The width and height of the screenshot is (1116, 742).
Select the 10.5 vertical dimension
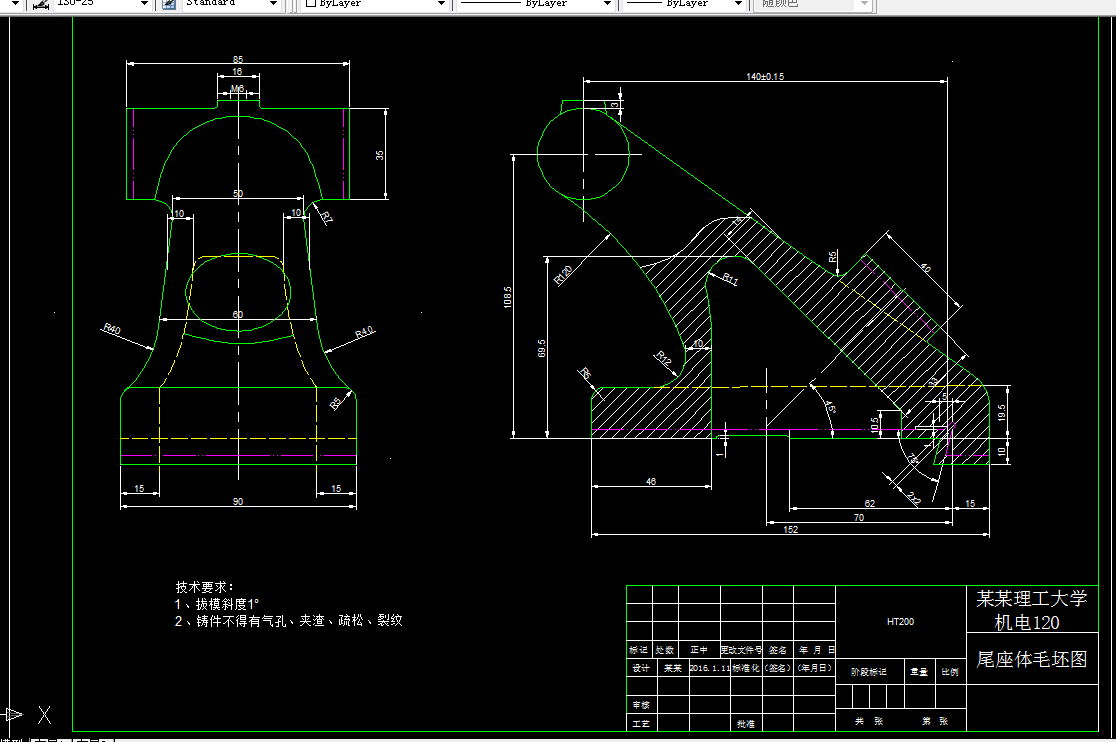coord(875,425)
